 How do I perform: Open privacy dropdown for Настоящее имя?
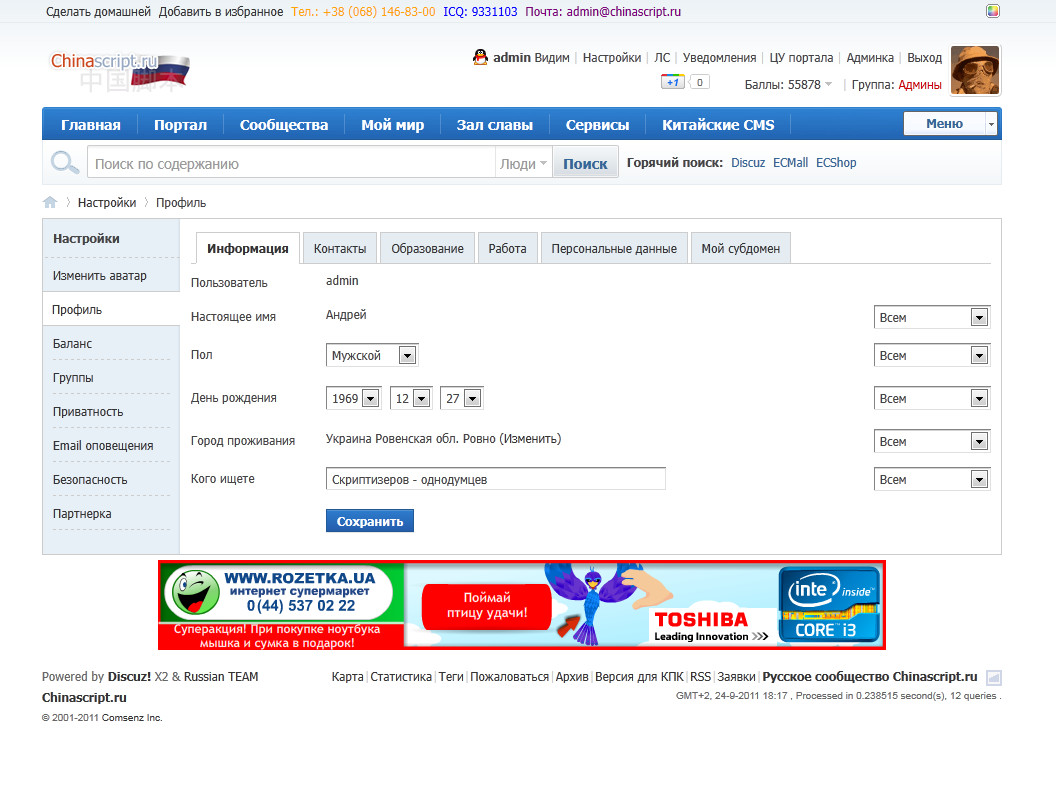coord(932,318)
